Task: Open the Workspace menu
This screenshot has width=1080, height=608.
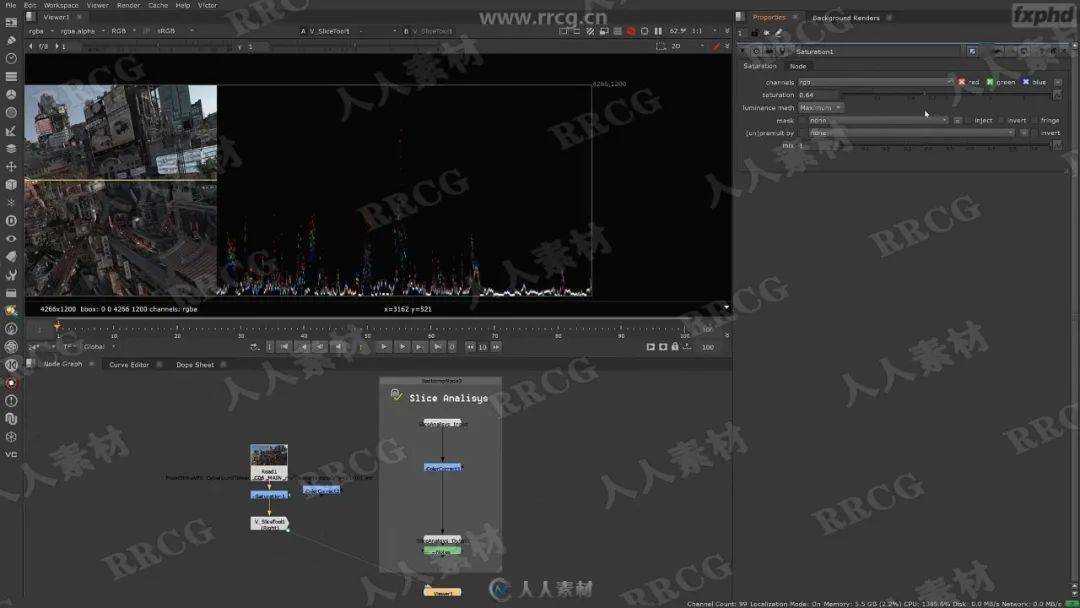Action: [x=60, y=5]
